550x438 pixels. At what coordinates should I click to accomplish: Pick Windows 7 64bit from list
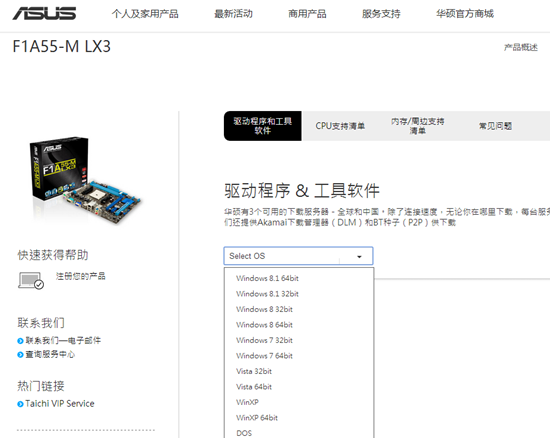point(264,356)
